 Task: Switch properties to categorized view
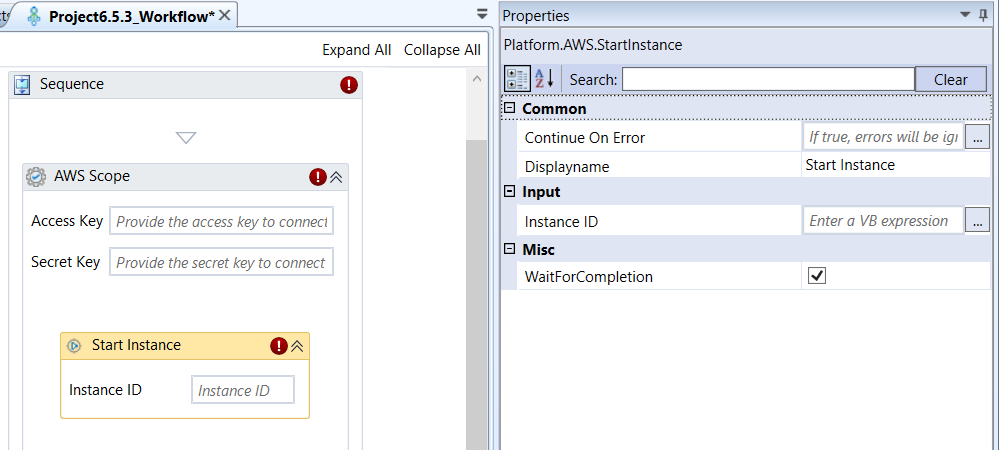click(x=517, y=80)
